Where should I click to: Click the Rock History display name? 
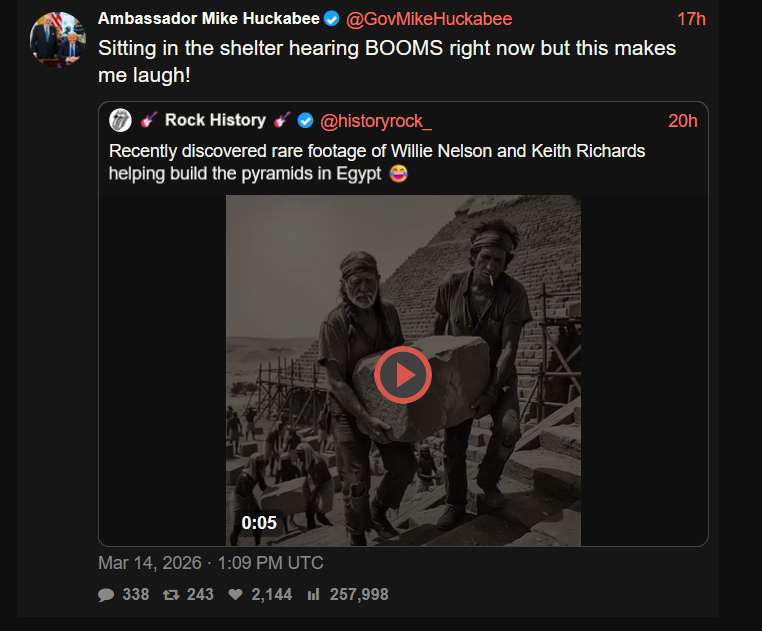click(x=215, y=120)
